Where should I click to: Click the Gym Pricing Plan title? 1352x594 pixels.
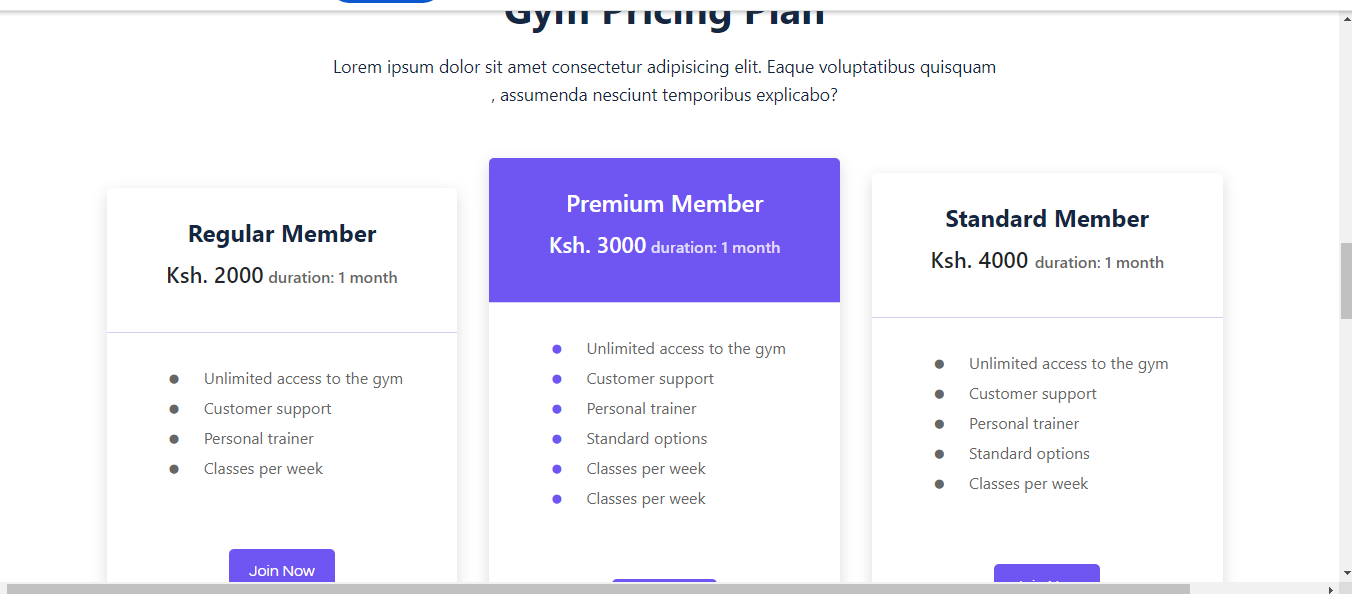664,12
